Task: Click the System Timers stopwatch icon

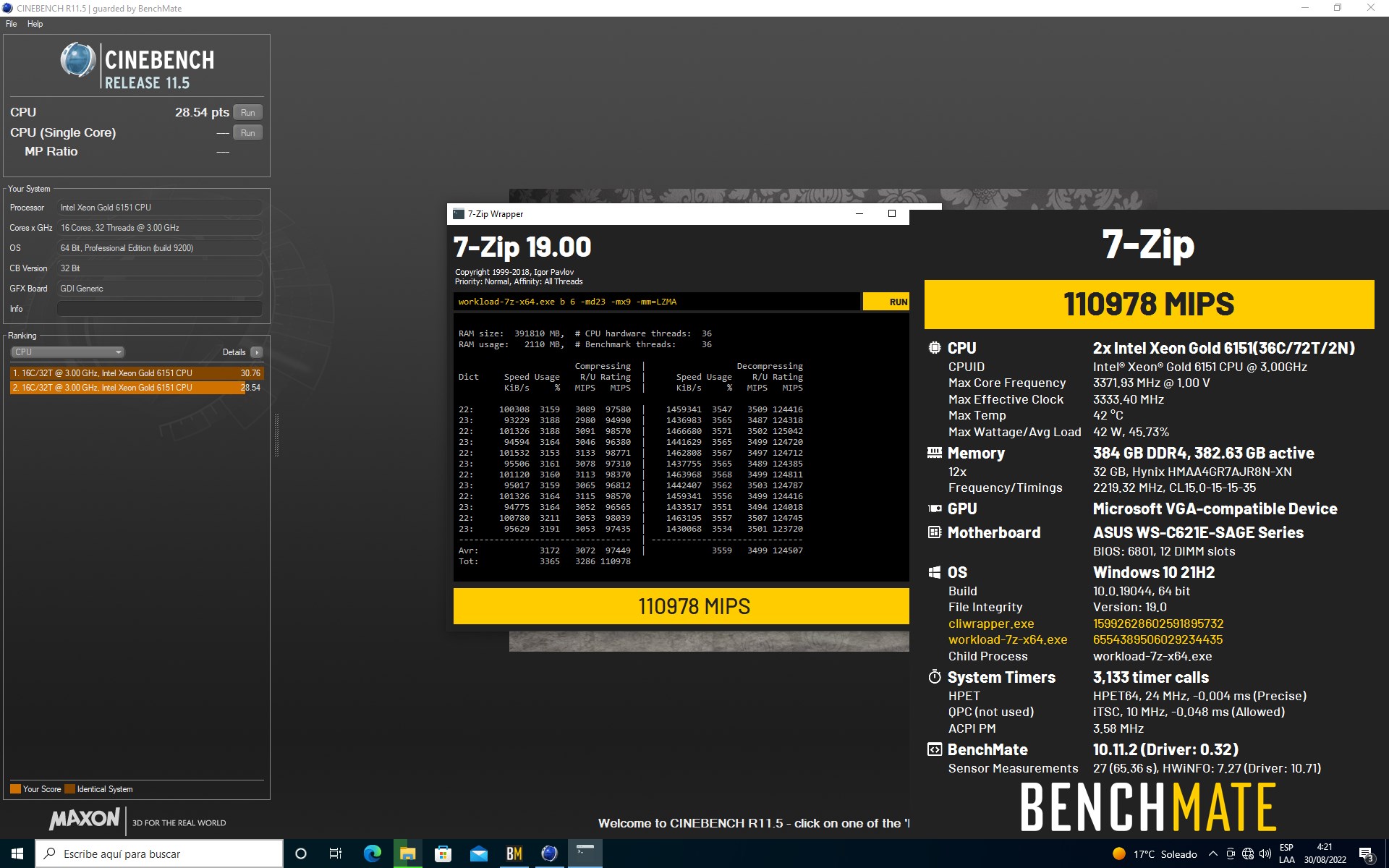Action: pyautogui.click(x=935, y=677)
